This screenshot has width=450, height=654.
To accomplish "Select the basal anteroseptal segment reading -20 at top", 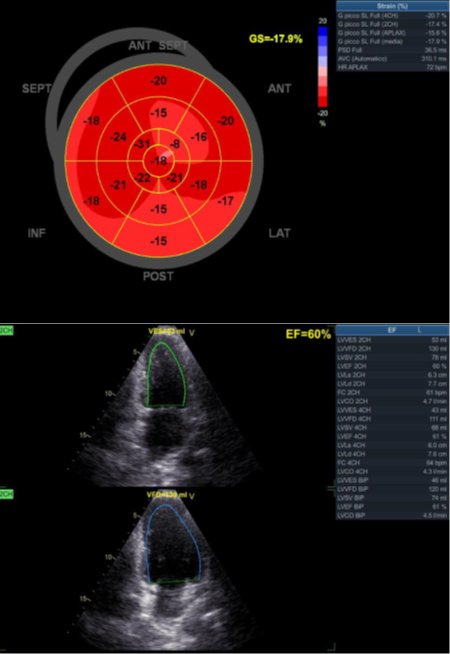I will [x=159, y=81].
